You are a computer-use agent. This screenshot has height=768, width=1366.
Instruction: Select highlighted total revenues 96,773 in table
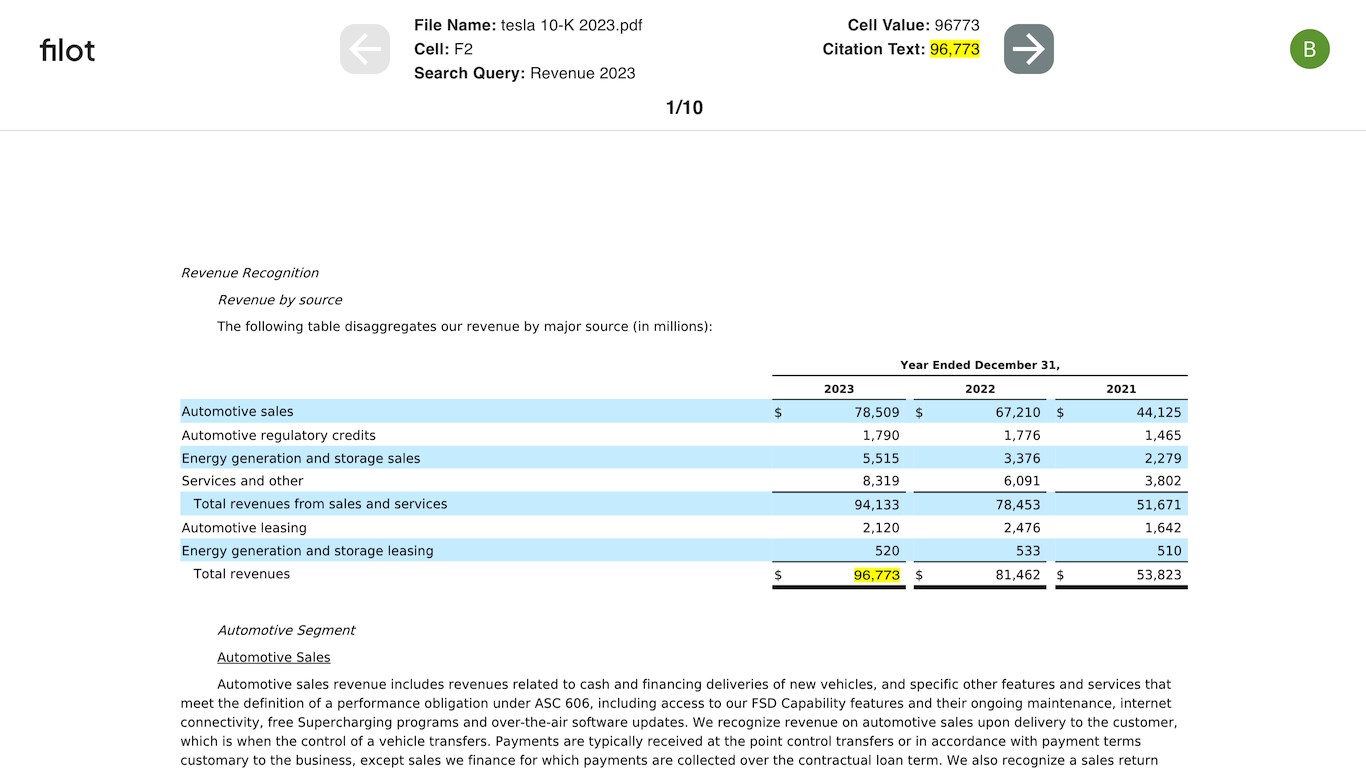[x=876, y=575]
